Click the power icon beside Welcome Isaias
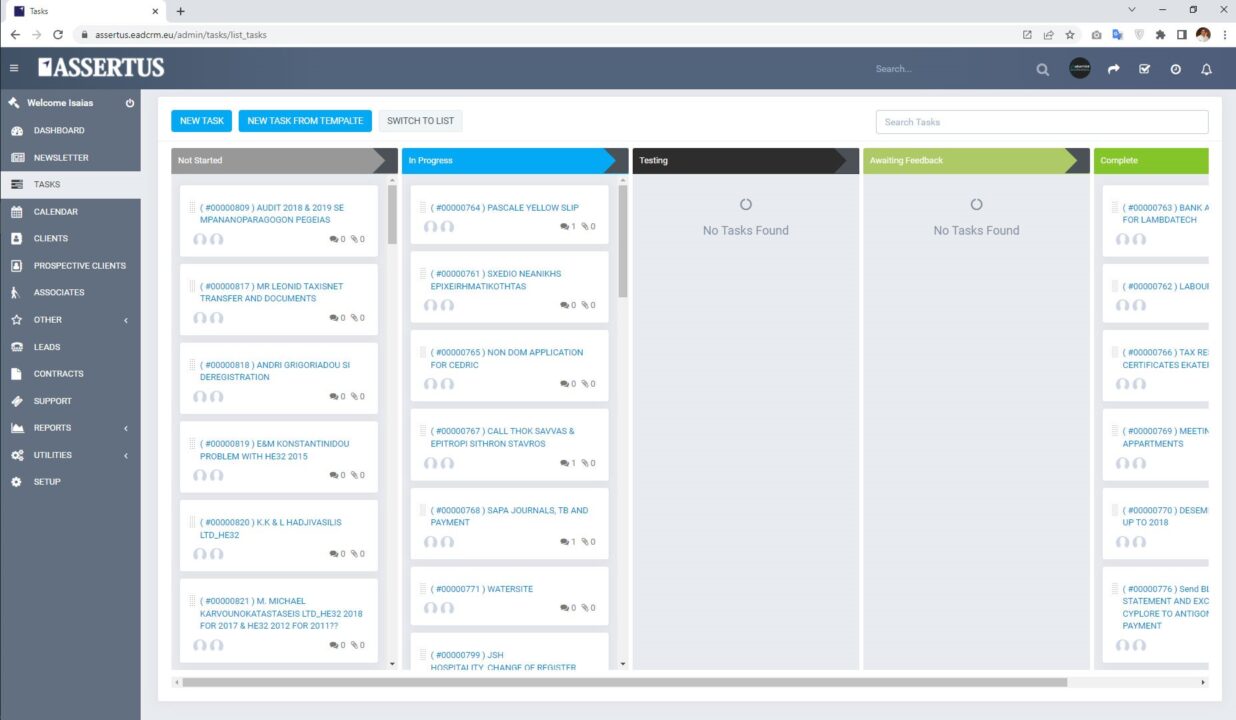The image size is (1236, 720). (130, 103)
